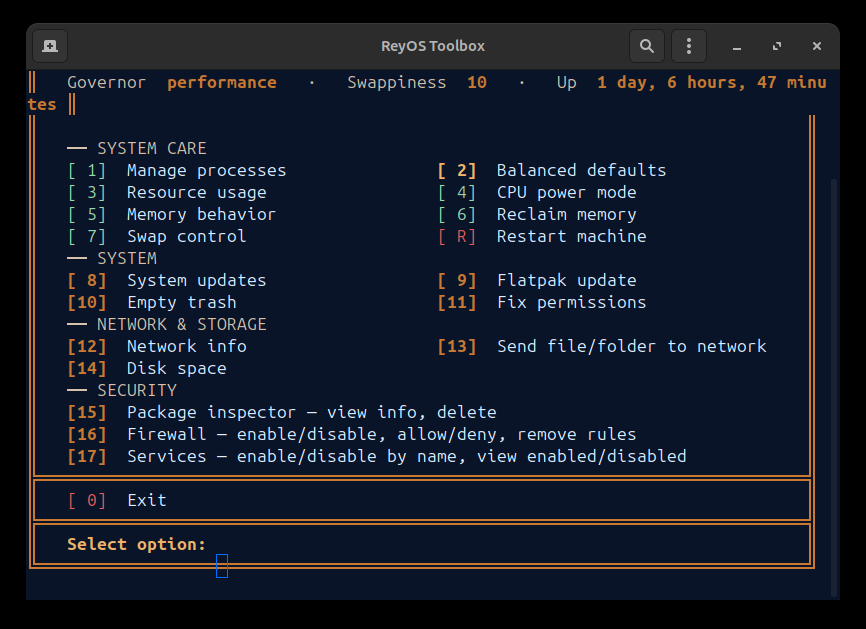This screenshot has height=629, width=866.
Task: Click Send file/folder to network
Action: [602, 346]
